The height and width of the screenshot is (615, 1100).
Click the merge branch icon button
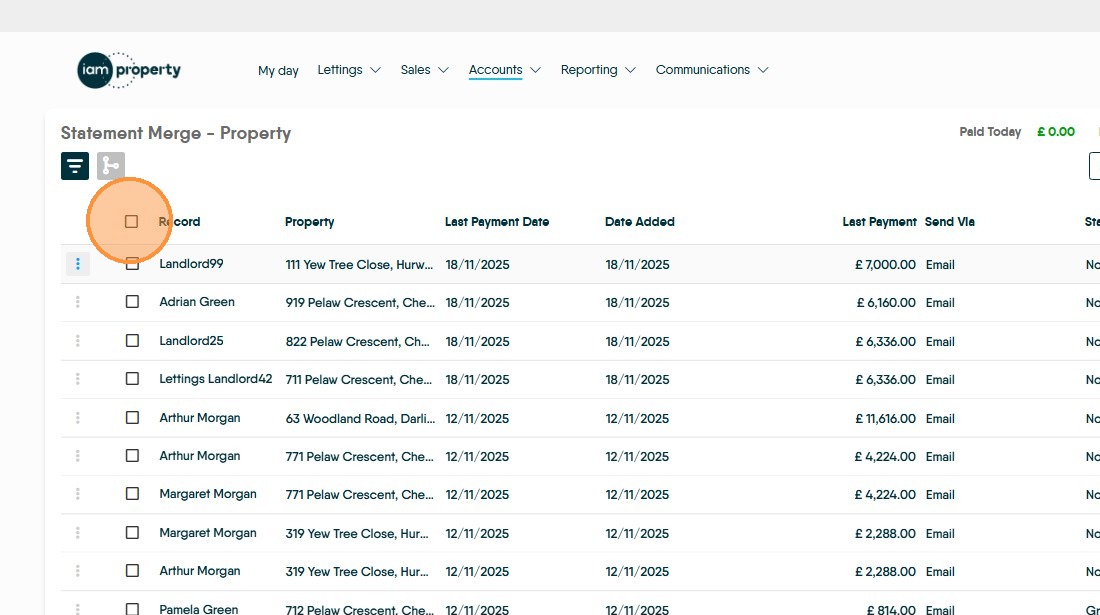pos(111,166)
